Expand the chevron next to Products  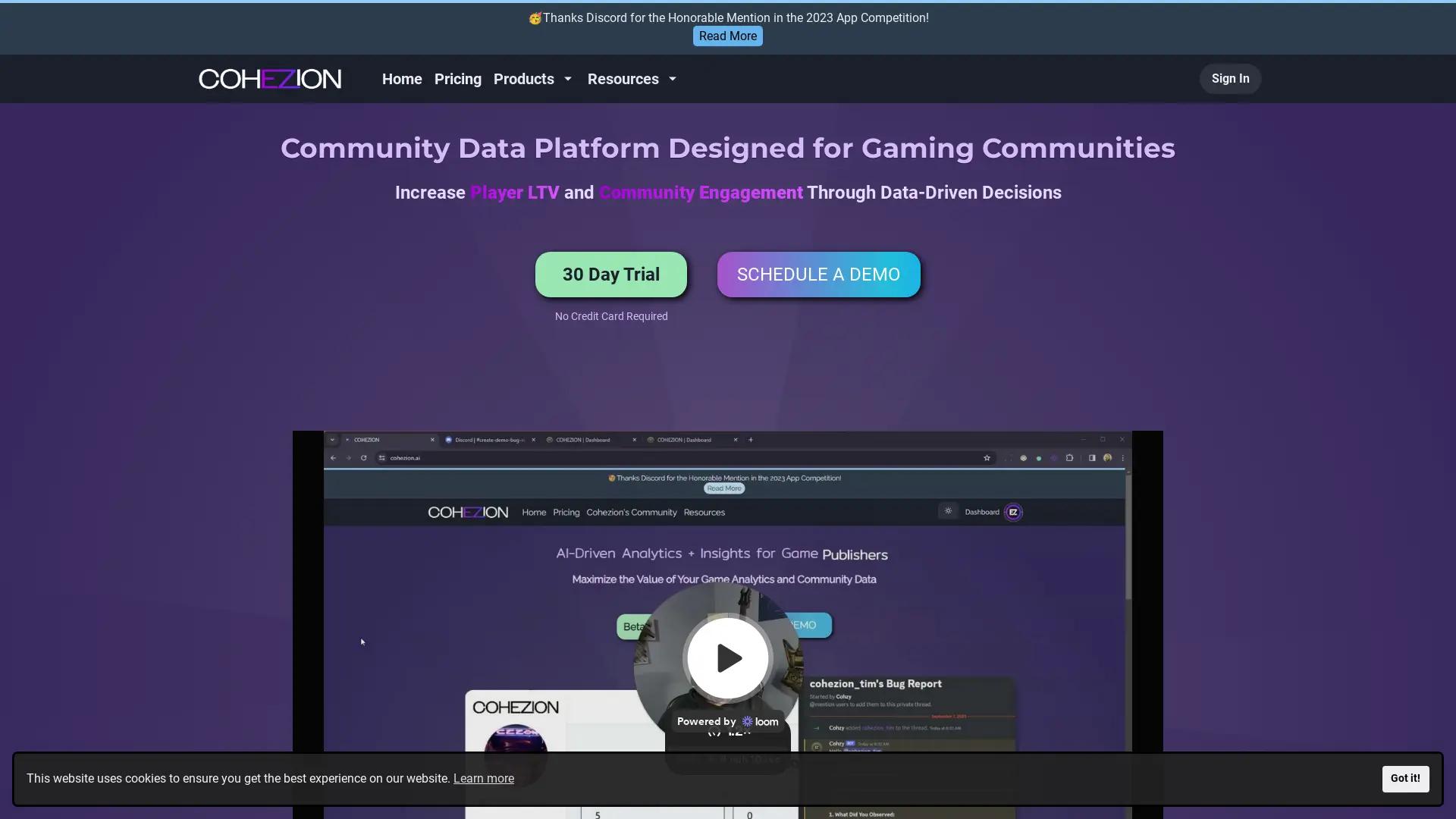coord(567,79)
